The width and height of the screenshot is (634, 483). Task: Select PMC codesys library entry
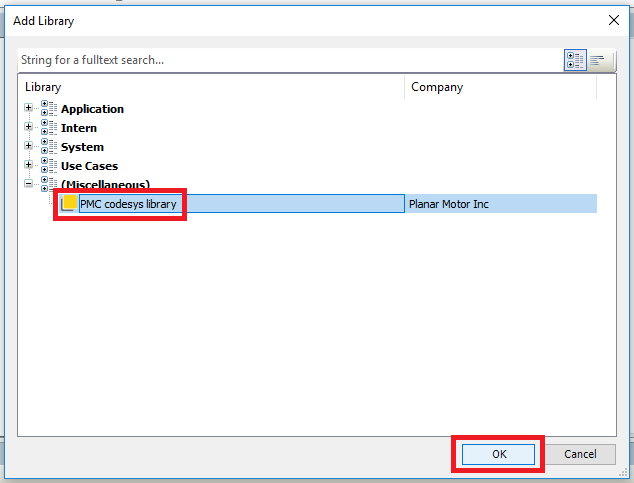click(128, 204)
